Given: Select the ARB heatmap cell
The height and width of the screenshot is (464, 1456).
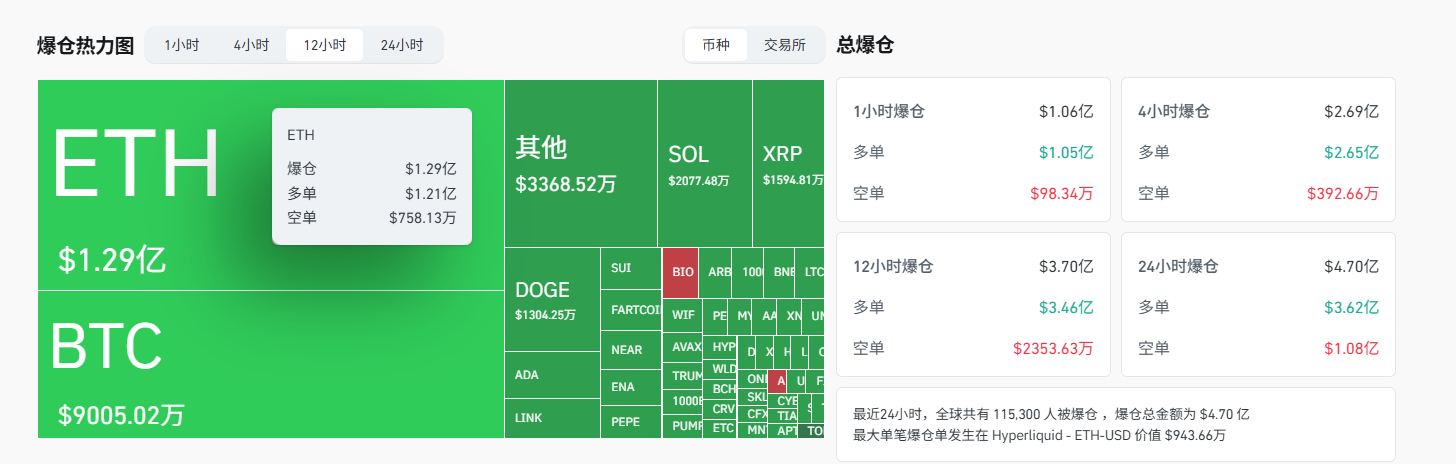Looking at the screenshot, I should (x=715, y=272).
